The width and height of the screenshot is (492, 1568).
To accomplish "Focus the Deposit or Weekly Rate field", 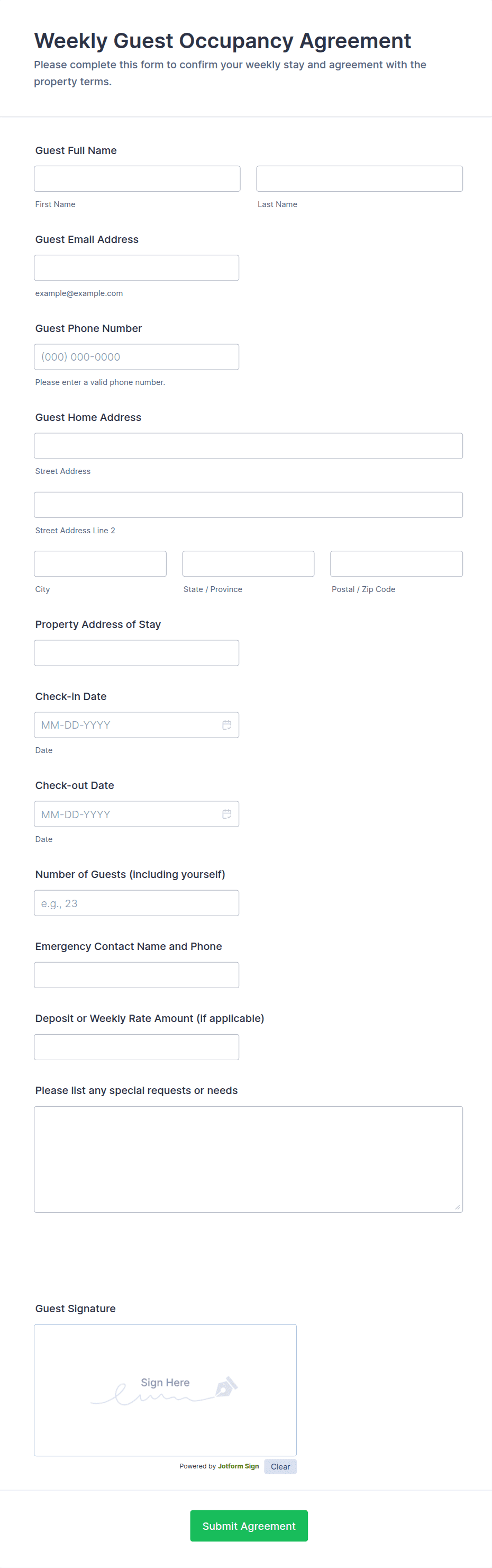I will point(136,1047).
